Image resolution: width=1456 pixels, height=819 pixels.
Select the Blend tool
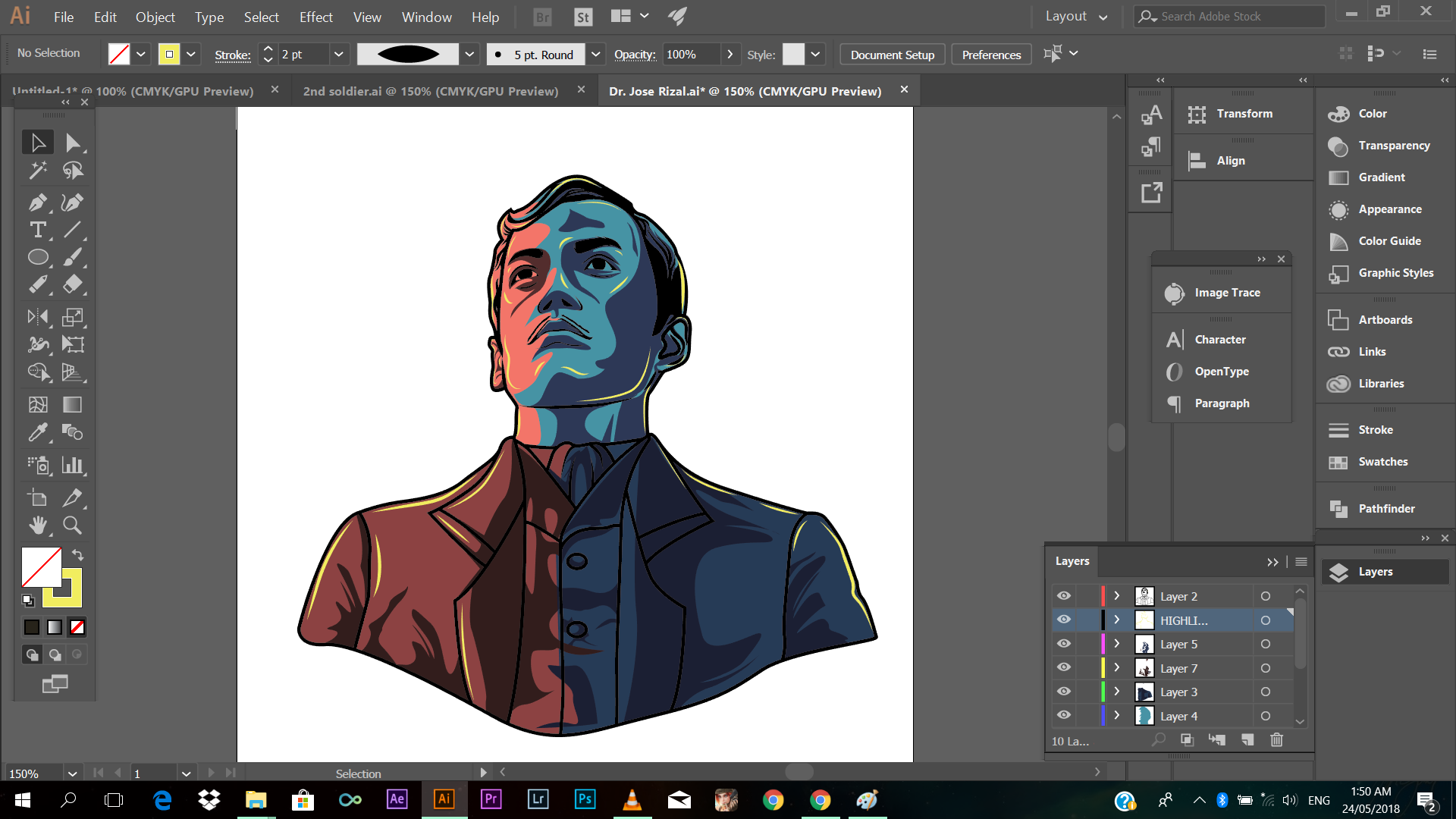click(73, 431)
